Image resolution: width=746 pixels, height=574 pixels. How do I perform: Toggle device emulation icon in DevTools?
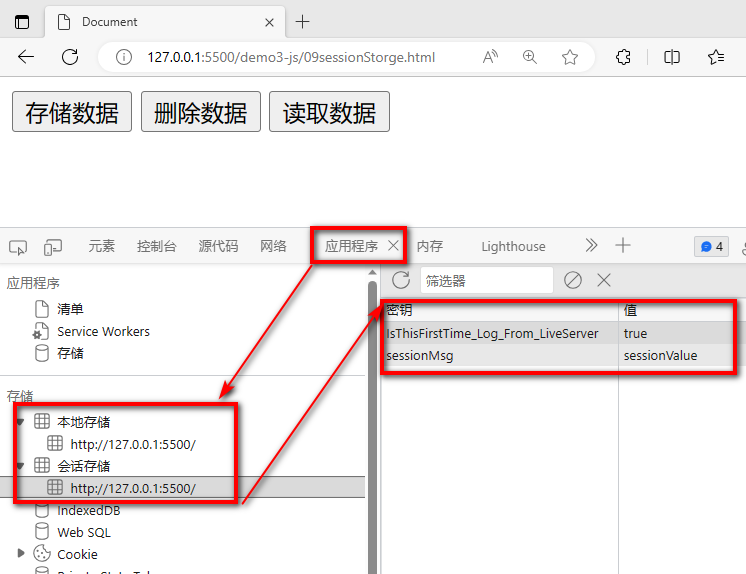coord(53,246)
